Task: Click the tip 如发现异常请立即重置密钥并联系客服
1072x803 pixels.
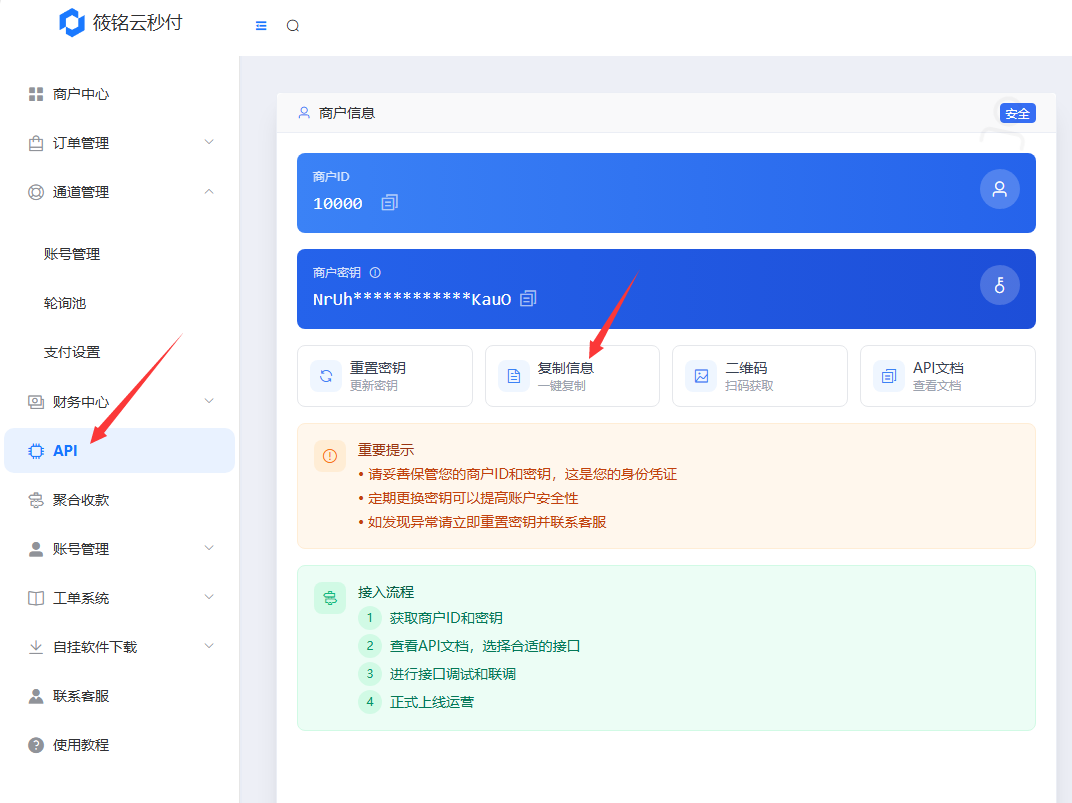Action: [x=487, y=522]
